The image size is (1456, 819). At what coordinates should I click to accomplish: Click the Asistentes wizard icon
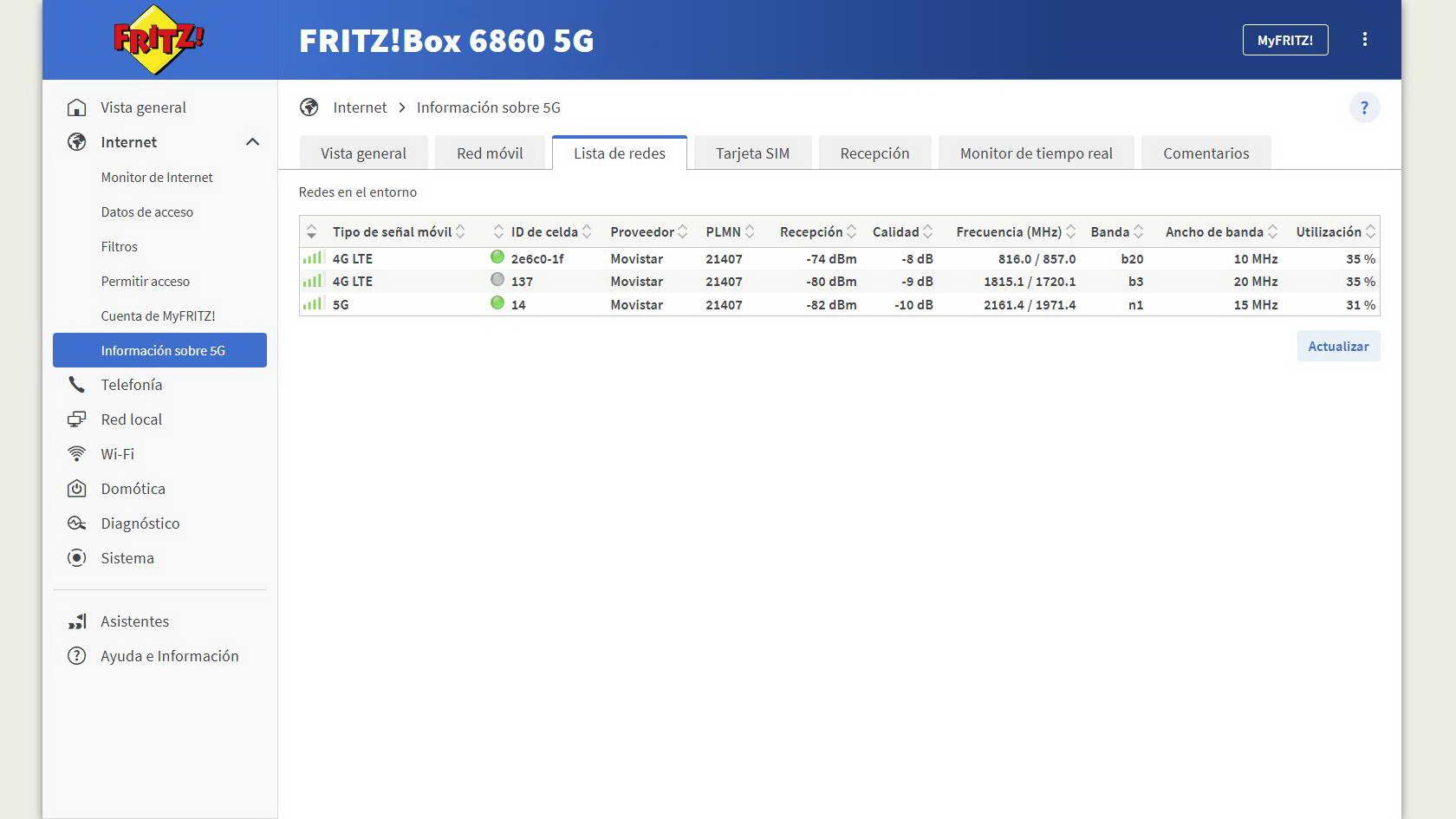77,621
